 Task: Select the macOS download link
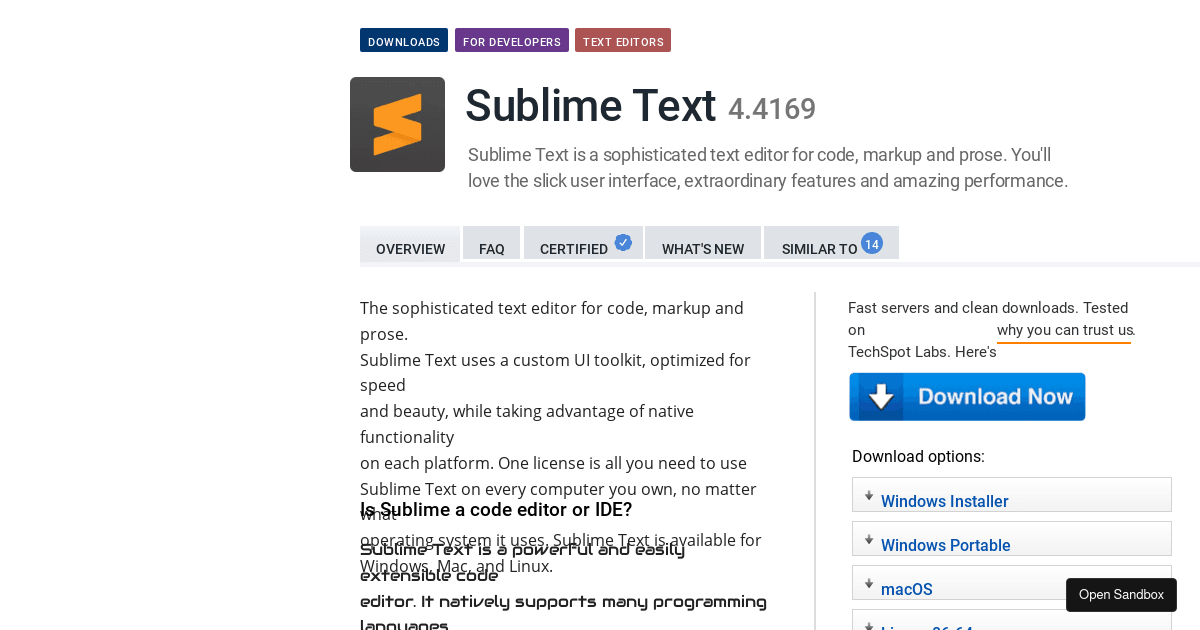(906, 589)
